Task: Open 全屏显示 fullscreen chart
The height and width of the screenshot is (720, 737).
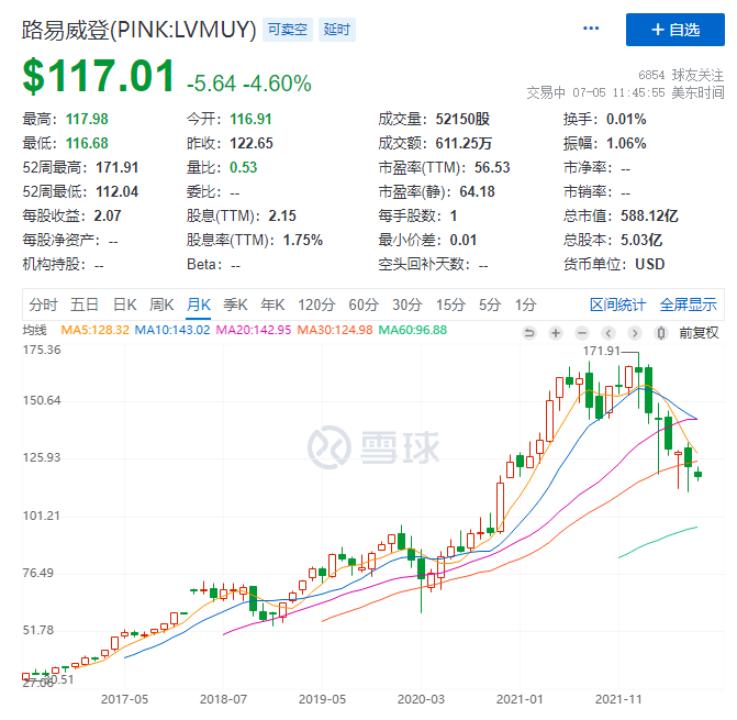Action: (x=688, y=305)
